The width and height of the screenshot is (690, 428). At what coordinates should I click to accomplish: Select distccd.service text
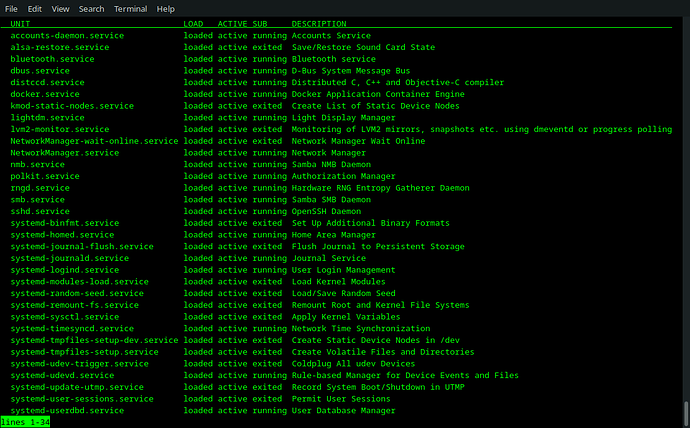tap(47, 82)
